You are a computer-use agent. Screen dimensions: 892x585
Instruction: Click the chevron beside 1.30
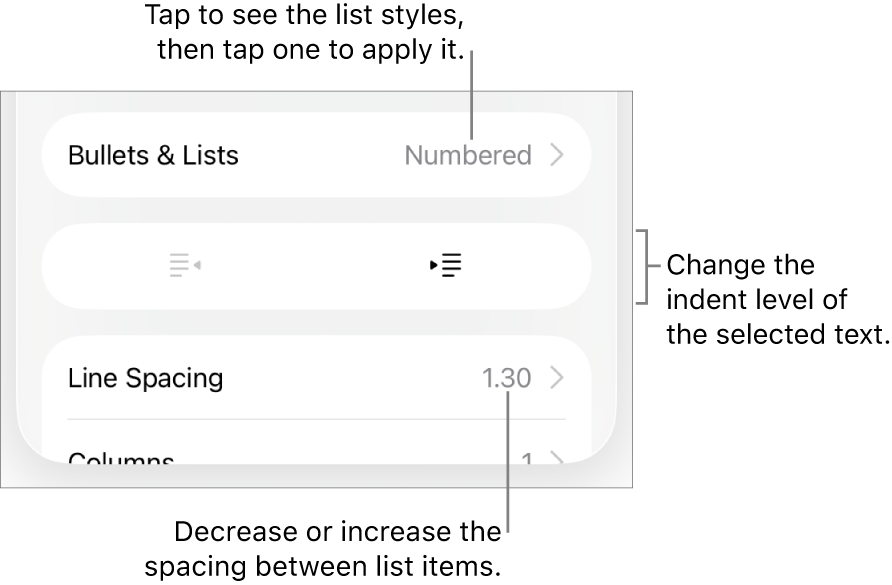coord(558,378)
